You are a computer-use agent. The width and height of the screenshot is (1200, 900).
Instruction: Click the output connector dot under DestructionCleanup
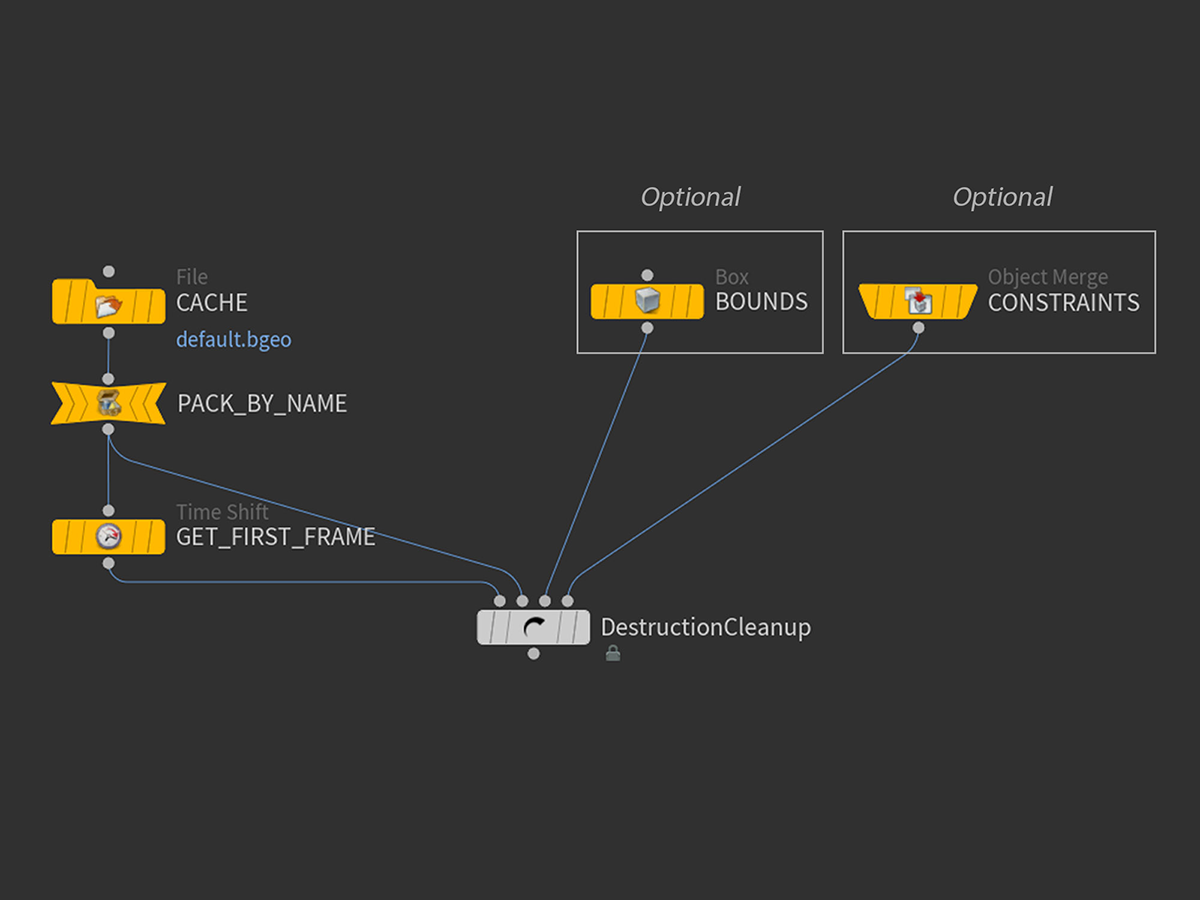(533, 654)
